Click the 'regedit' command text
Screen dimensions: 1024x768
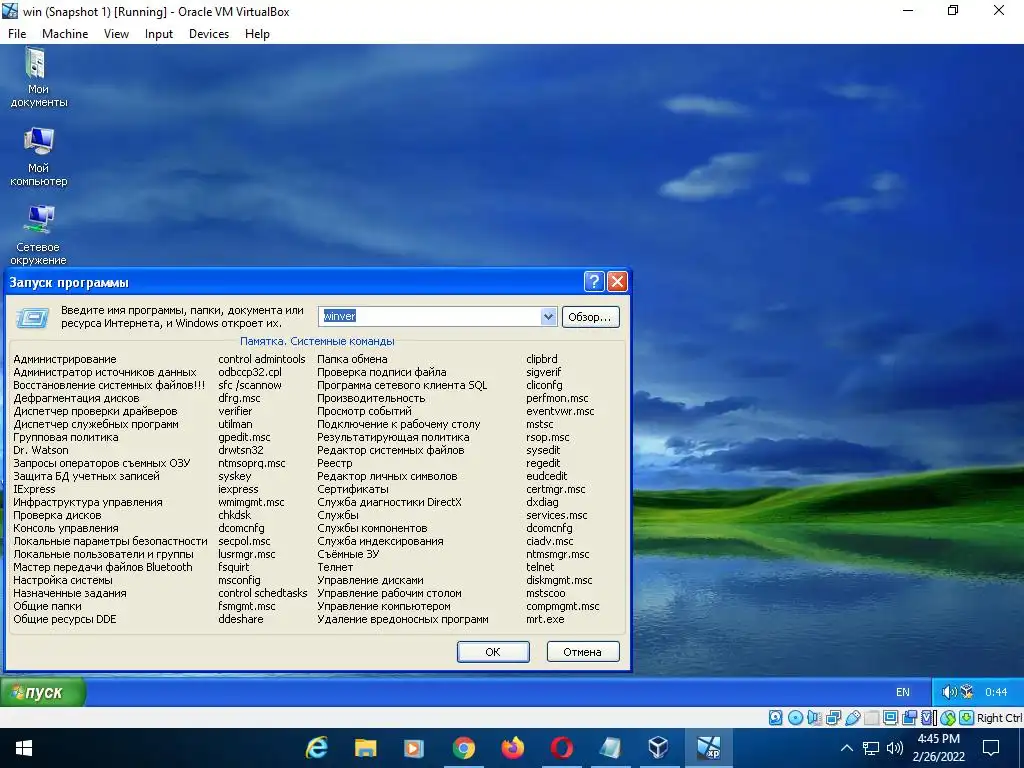[x=543, y=463]
